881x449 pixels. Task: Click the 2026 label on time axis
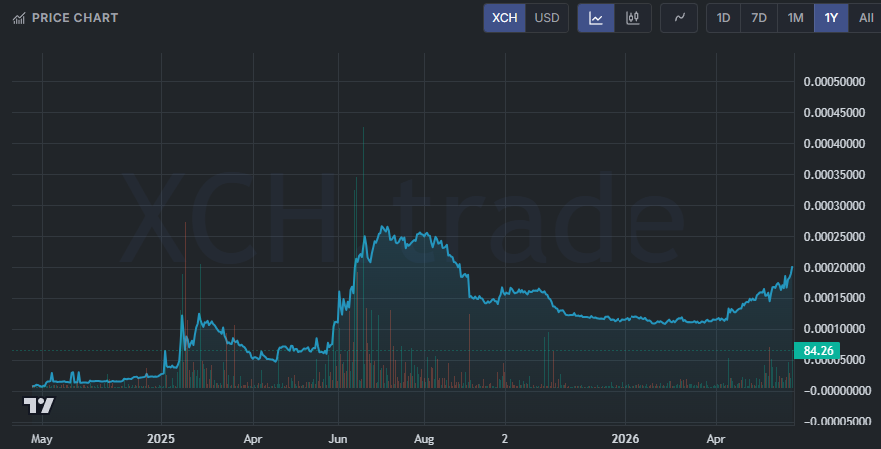tap(625, 437)
